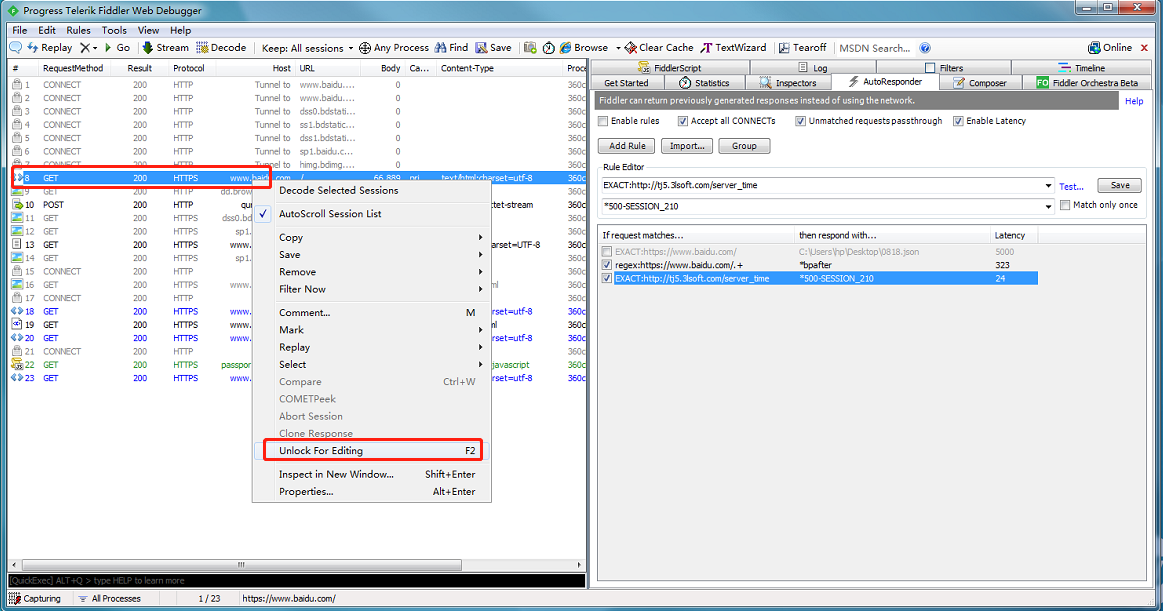Click the Help link in AutoResponder
Viewport: 1163px width, 611px height.
pyautogui.click(x=1134, y=102)
